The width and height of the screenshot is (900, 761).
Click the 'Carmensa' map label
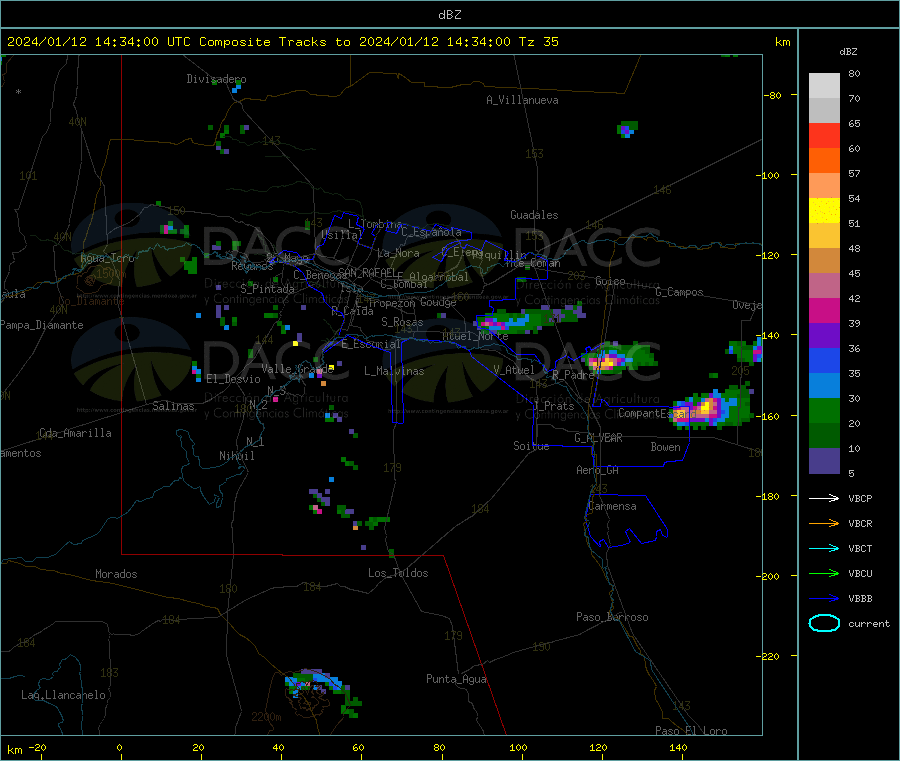pyautogui.click(x=612, y=506)
